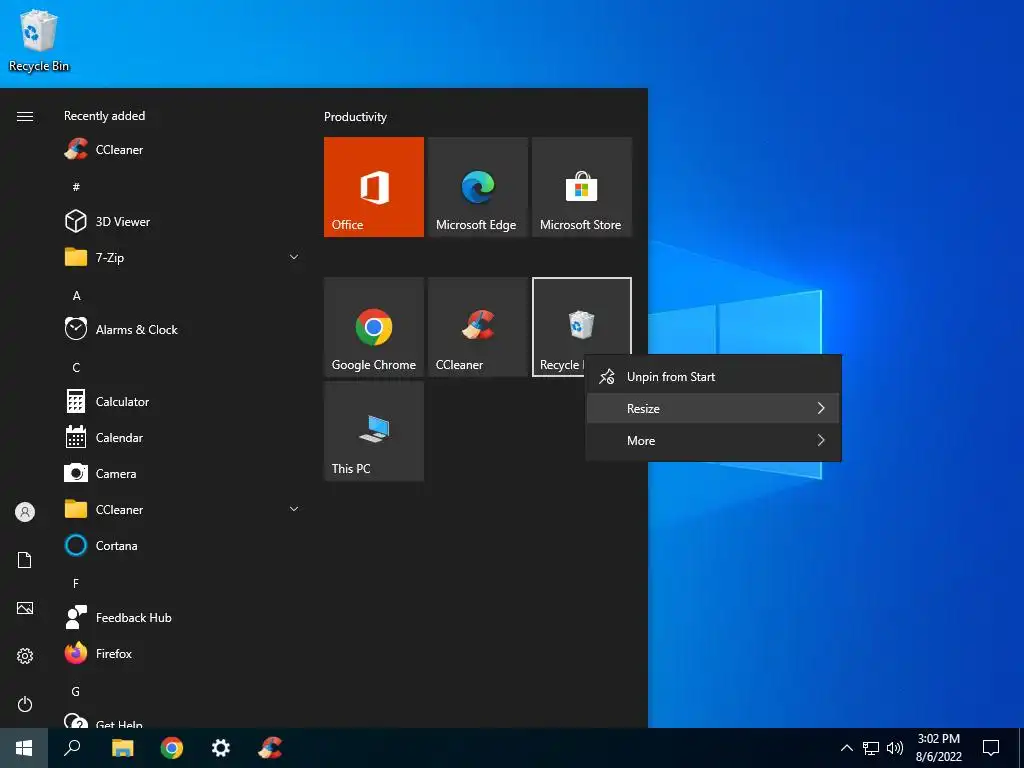Open the Pictures sidebar icon
1024x768 pixels.
[x=25, y=608]
